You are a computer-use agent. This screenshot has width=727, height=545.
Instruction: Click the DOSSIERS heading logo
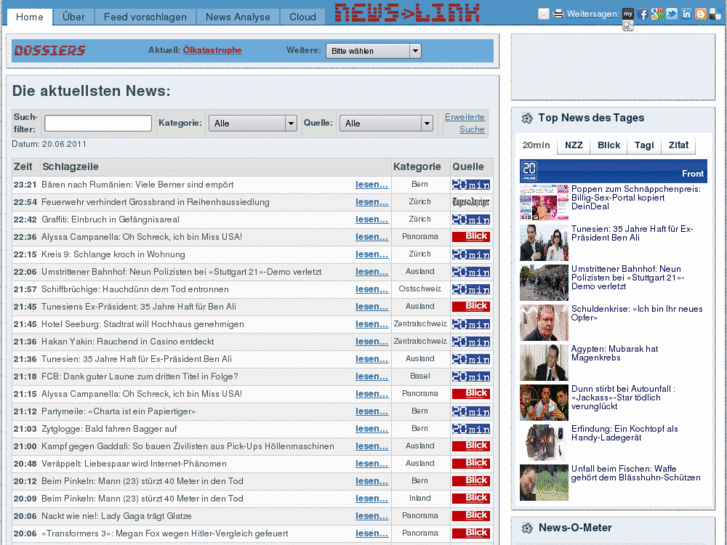coord(50,50)
